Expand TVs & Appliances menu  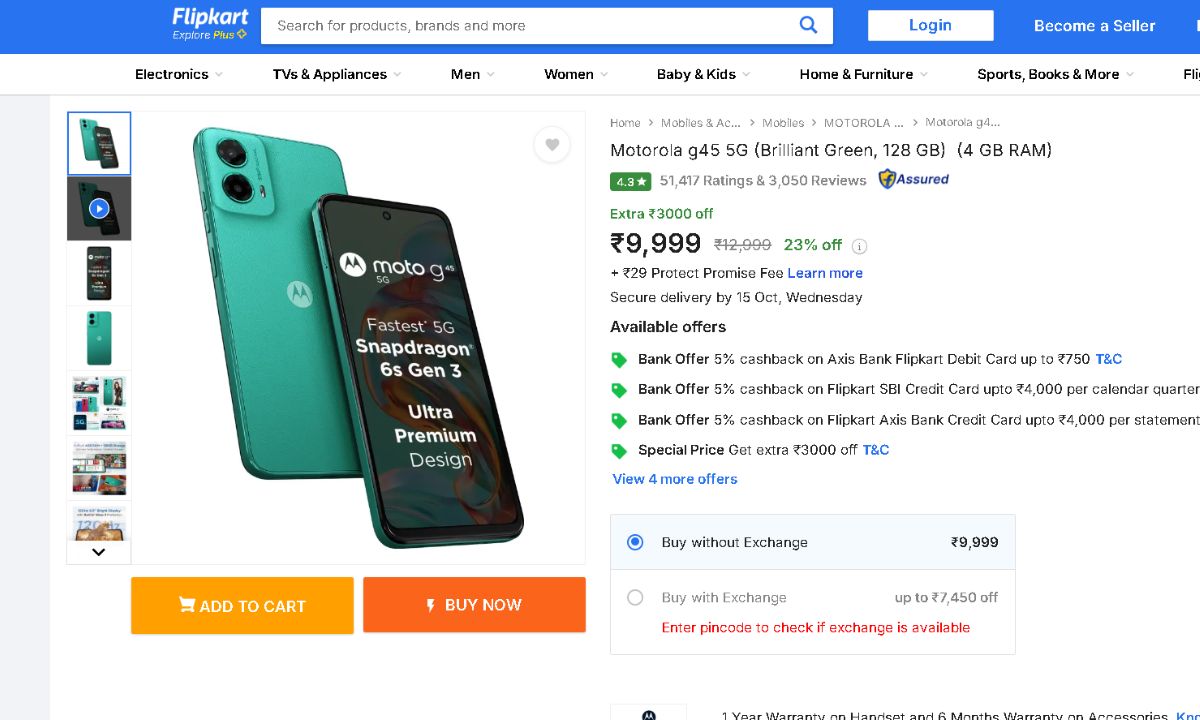[x=336, y=74]
